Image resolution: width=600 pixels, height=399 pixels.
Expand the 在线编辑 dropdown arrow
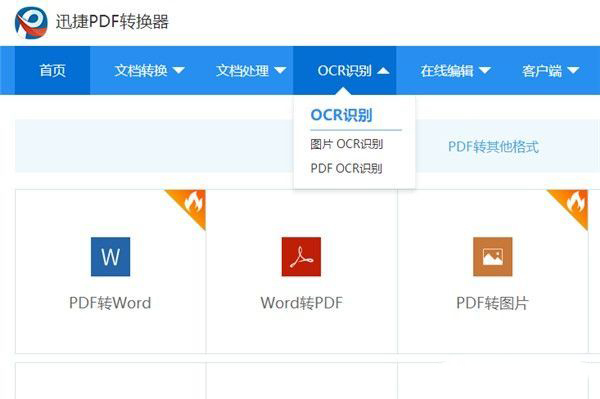pos(485,70)
